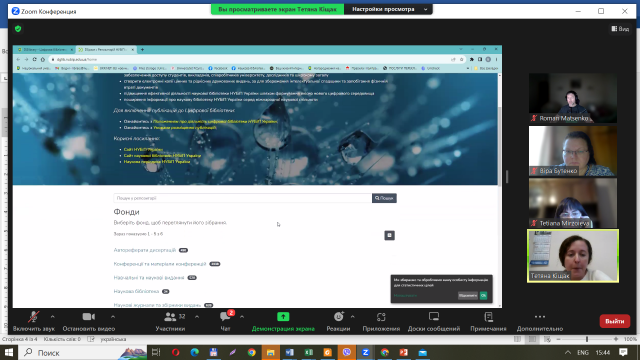Switch to Zoom taskbar icon
The width and height of the screenshot is (640, 360).
point(366,352)
